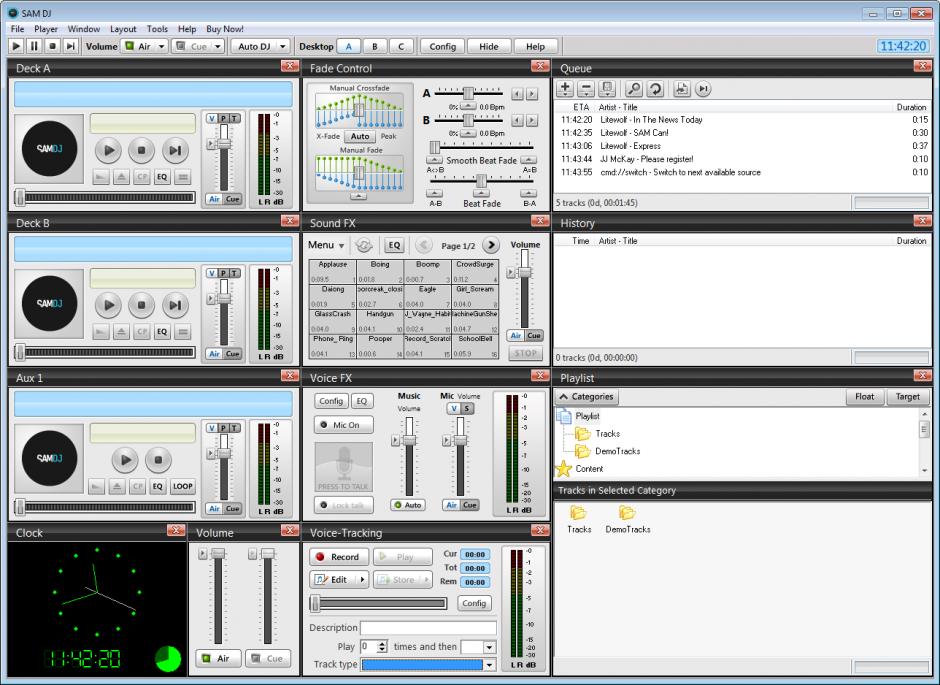Click the Voice-Tracking Description field
This screenshot has width=940, height=685.
[428, 627]
